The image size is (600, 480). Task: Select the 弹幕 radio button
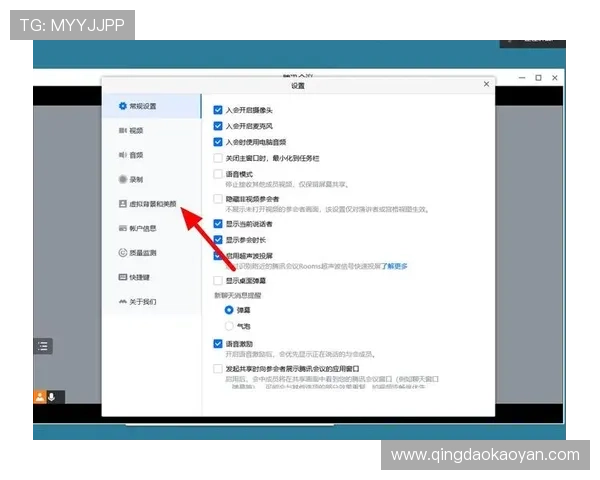click(x=229, y=310)
